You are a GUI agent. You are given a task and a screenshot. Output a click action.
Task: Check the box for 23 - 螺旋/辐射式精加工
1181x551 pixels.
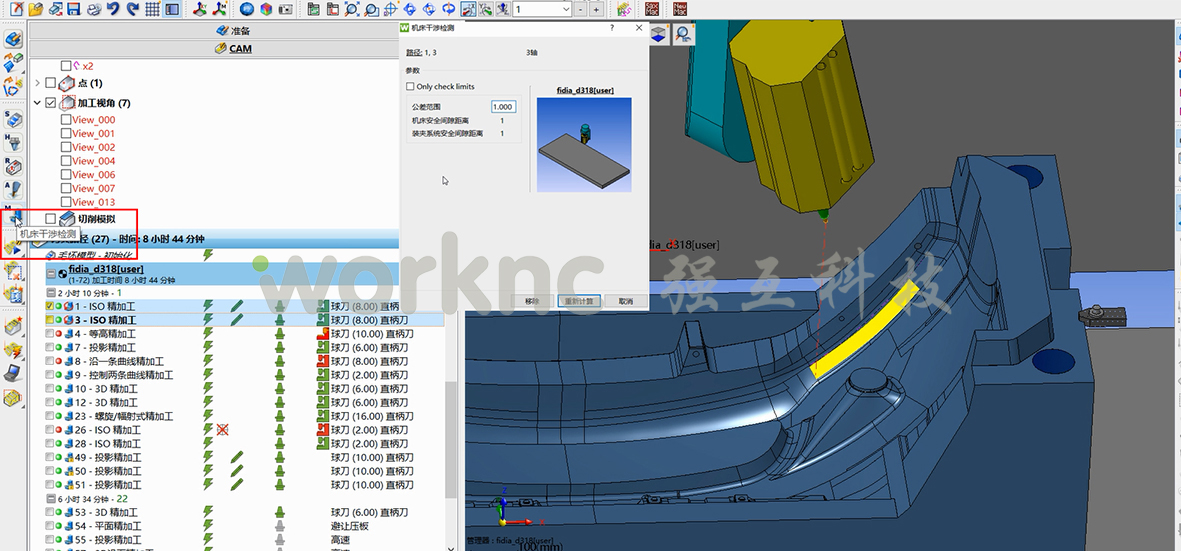click(x=50, y=416)
